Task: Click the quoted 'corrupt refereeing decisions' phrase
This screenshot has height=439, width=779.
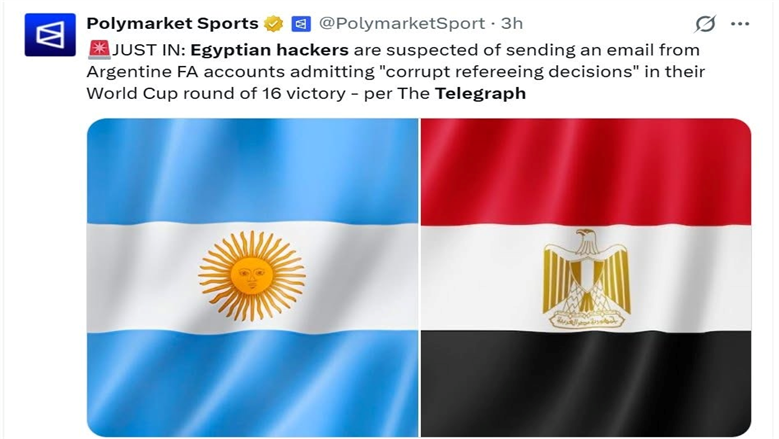Action: (x=503, y=72)
